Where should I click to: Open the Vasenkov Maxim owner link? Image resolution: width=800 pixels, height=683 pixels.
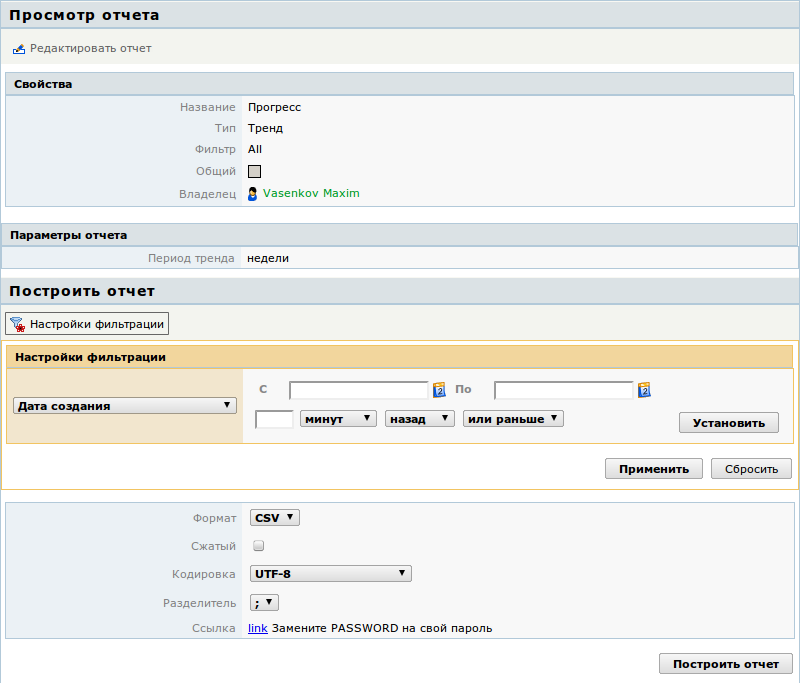click(x=311, y=193)
